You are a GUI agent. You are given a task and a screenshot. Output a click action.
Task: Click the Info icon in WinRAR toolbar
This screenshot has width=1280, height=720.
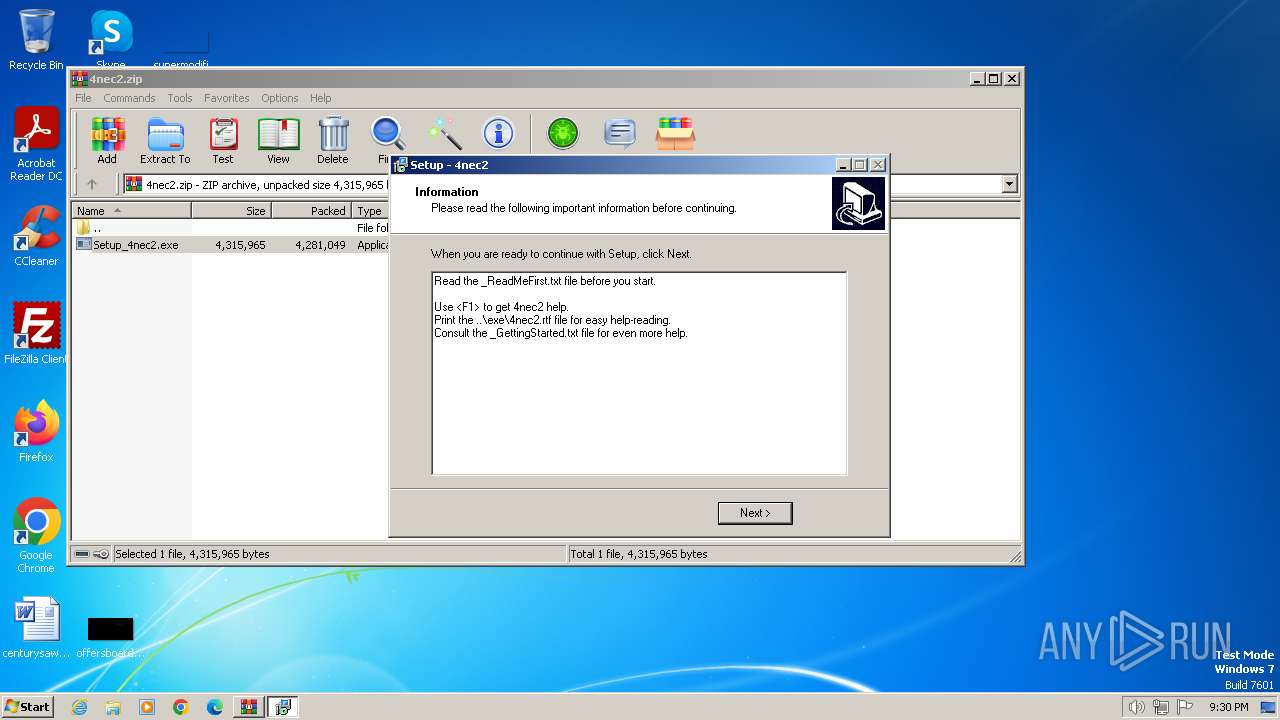498,133
